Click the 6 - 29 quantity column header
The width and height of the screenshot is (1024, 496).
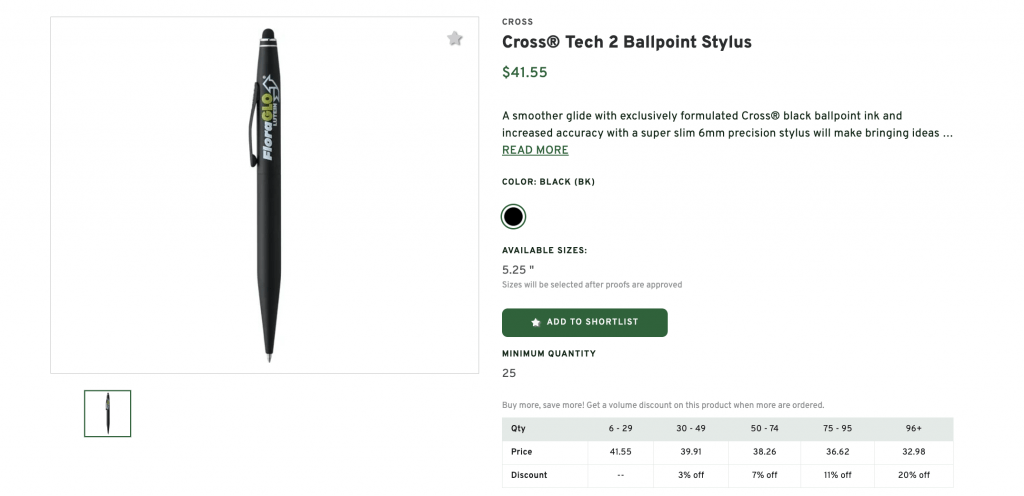(x=620, y=428)
